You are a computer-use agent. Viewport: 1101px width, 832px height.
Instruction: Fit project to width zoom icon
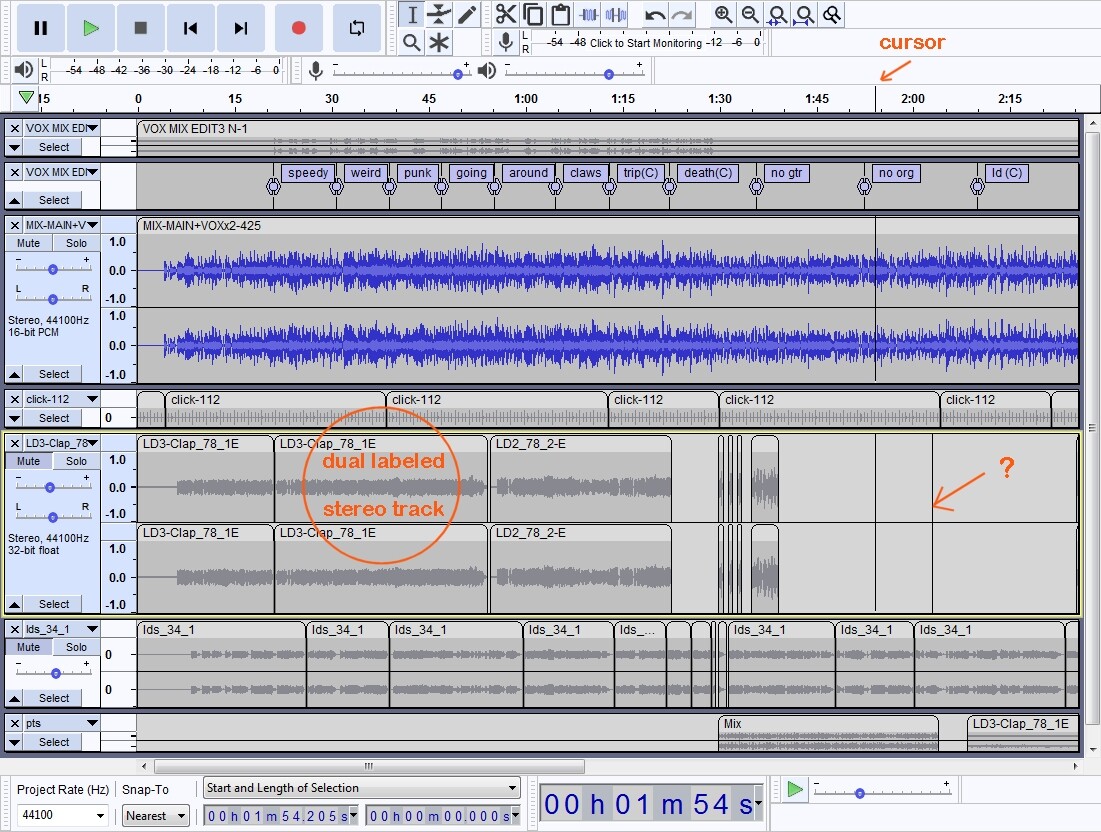click(x=805, y=15)
